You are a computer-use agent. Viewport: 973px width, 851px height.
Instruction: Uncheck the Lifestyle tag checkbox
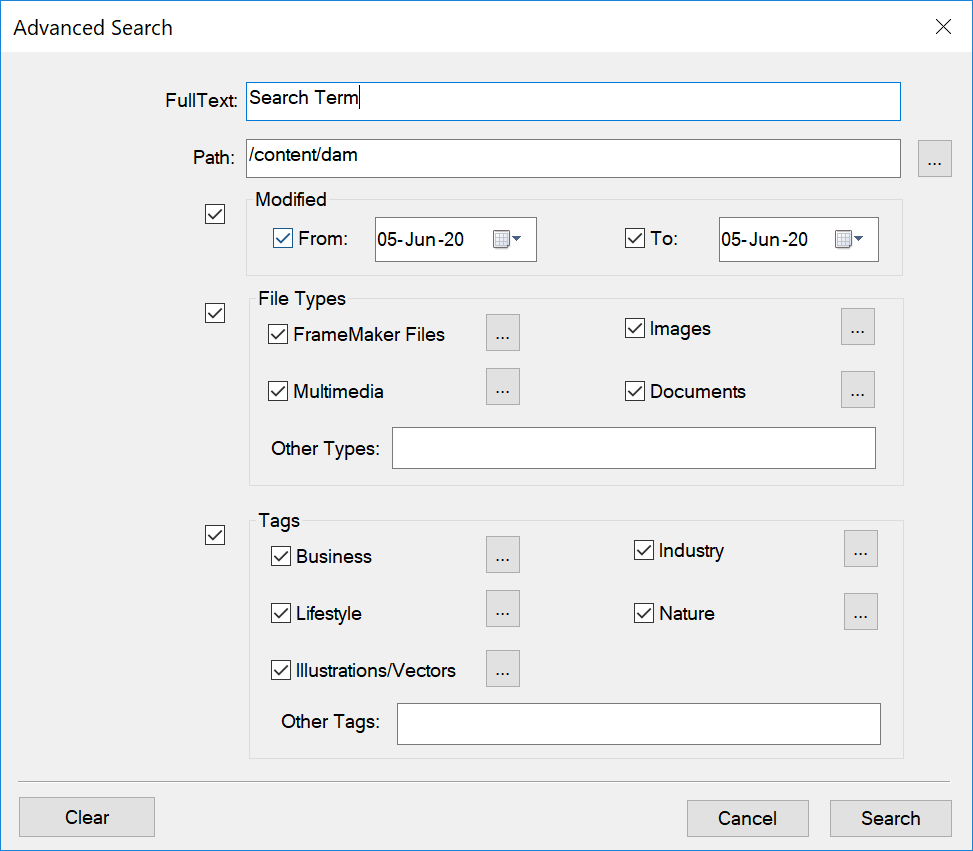pos(281,613)
